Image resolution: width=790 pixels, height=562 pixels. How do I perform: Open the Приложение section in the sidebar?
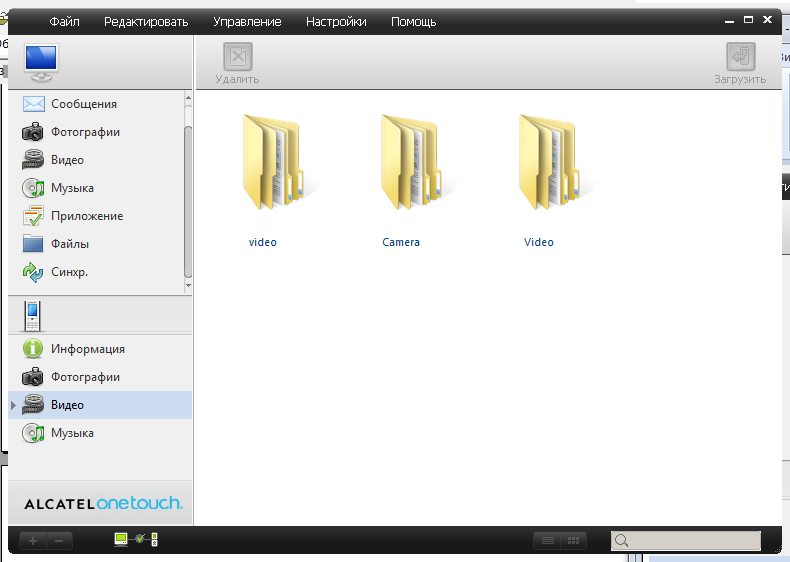pos(86,216)
